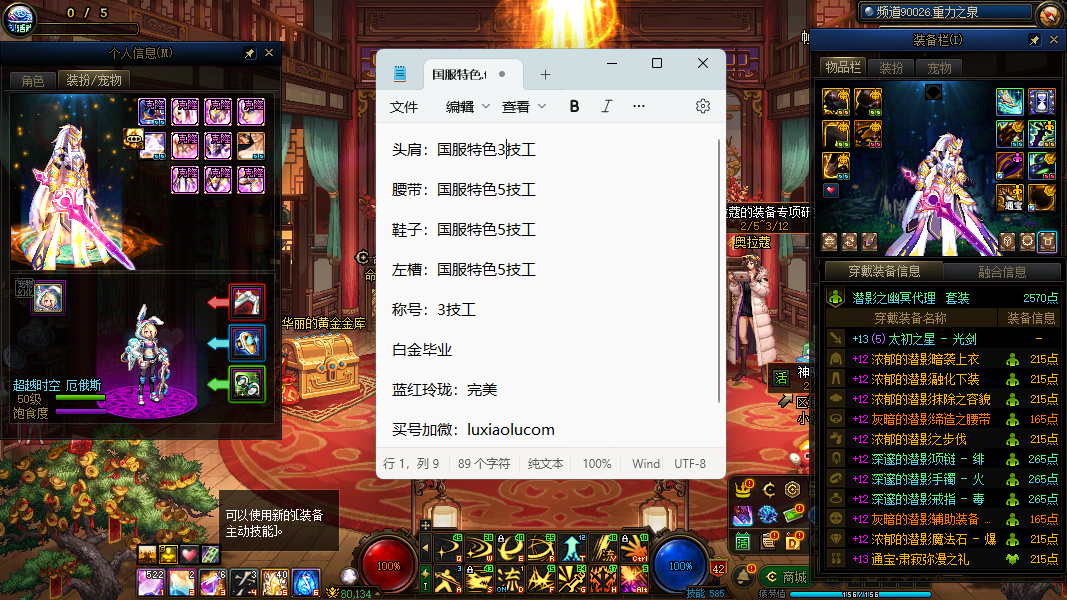The width and height of the screenshot is (1067, 600).
Task: Click the red heart icon in equipment panel
Action: 830,190
